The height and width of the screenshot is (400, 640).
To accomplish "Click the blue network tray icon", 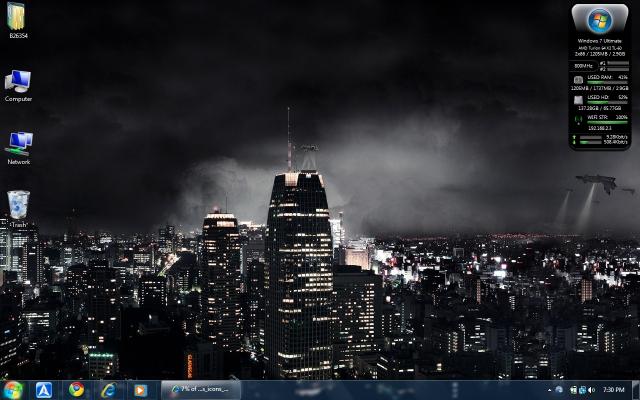I will tap(582, 390).
